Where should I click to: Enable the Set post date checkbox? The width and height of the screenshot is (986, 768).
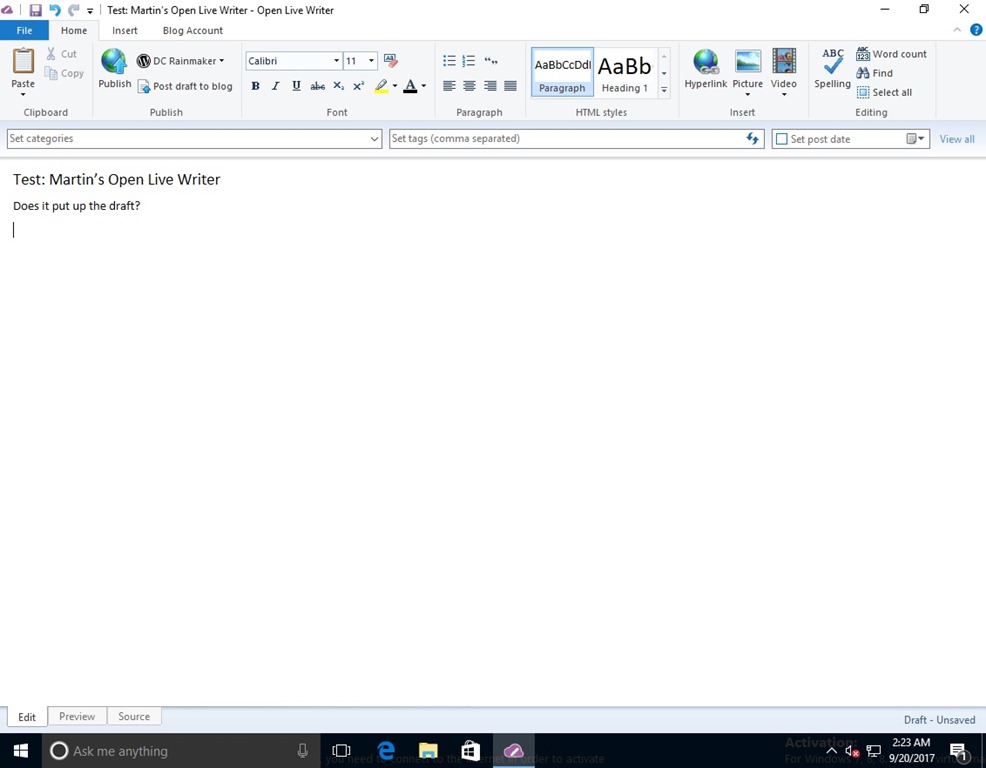(782, 139)
